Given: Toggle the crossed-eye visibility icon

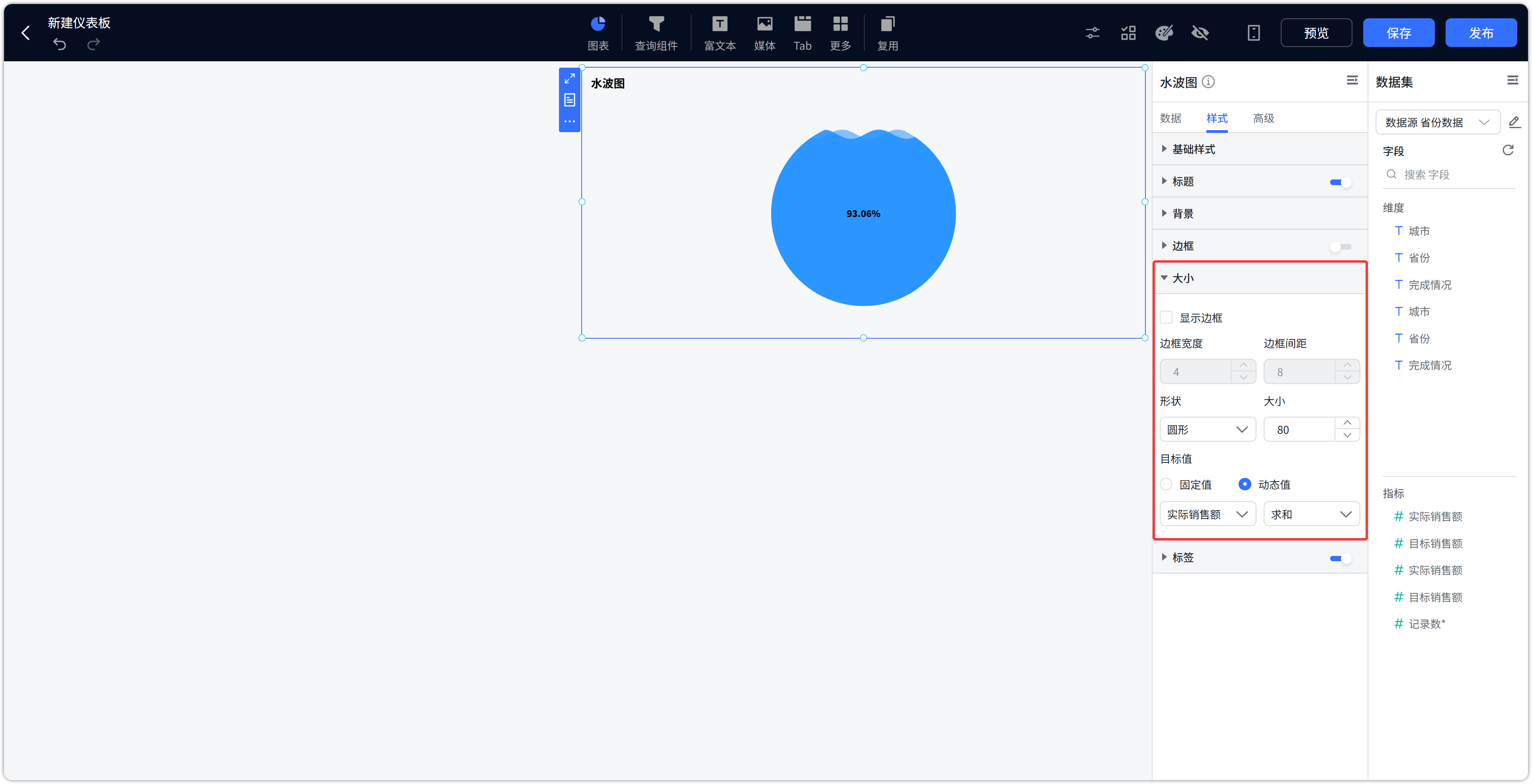Looking at the screenshot, I should (1200, 33).
